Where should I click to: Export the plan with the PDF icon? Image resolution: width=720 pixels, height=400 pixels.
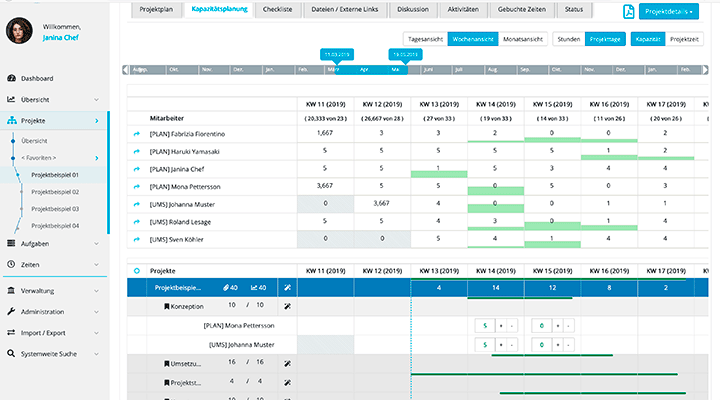628,11
